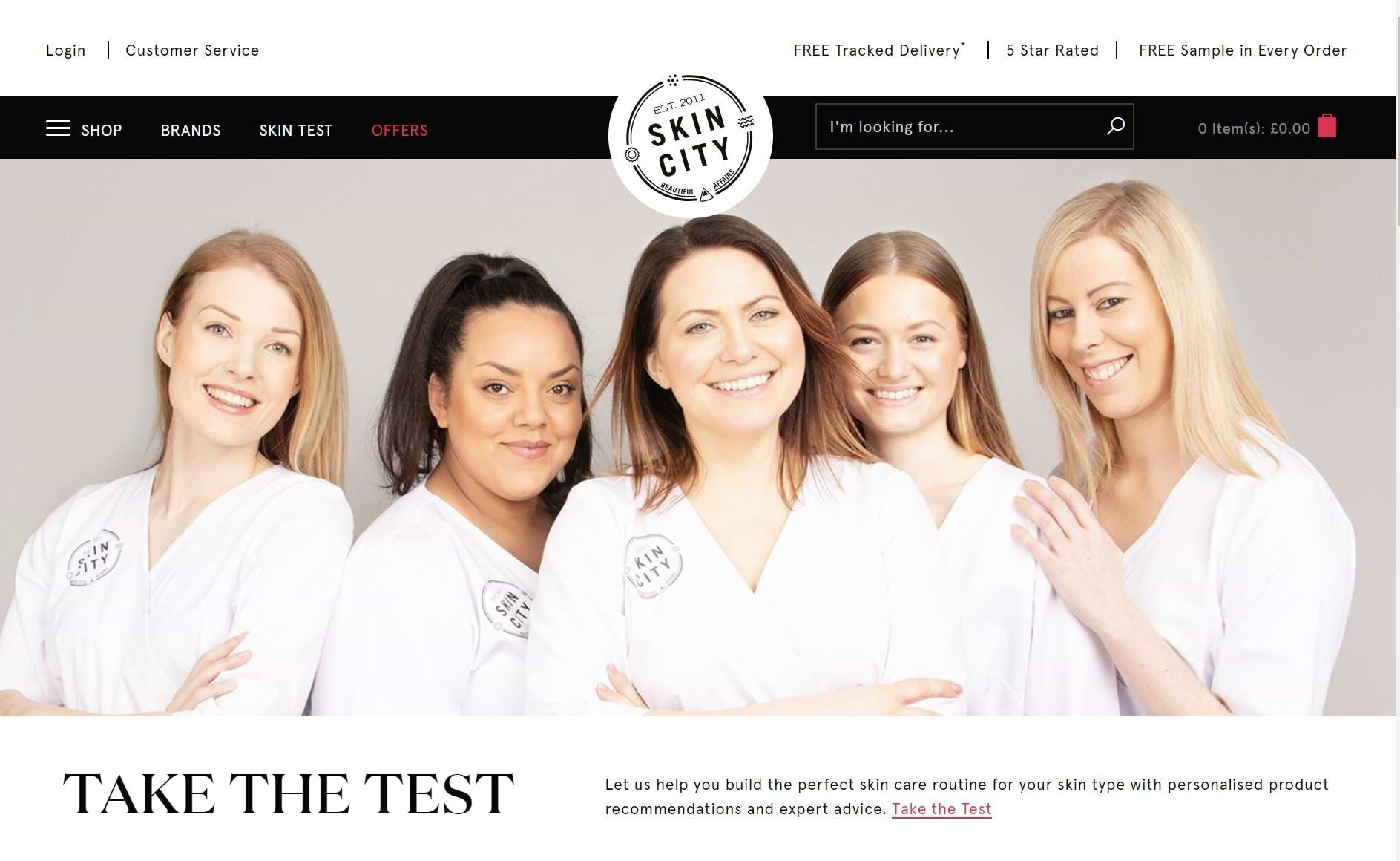Follow the pink Take the Test link
Image resolution: width=1400 pixels, height=861 pixels.
(x=941, y=809)
